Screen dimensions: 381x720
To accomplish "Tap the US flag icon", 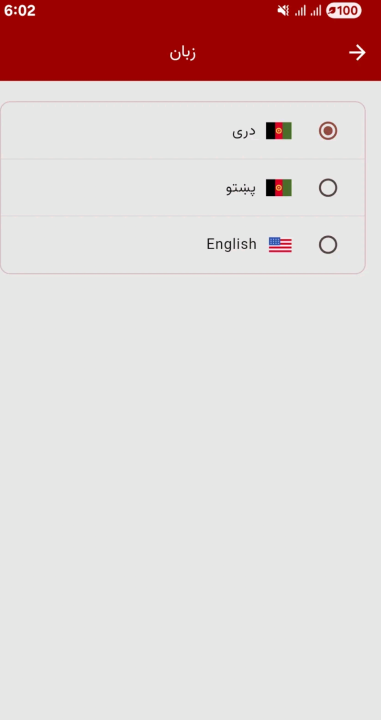I will click(x=280, y=245).
